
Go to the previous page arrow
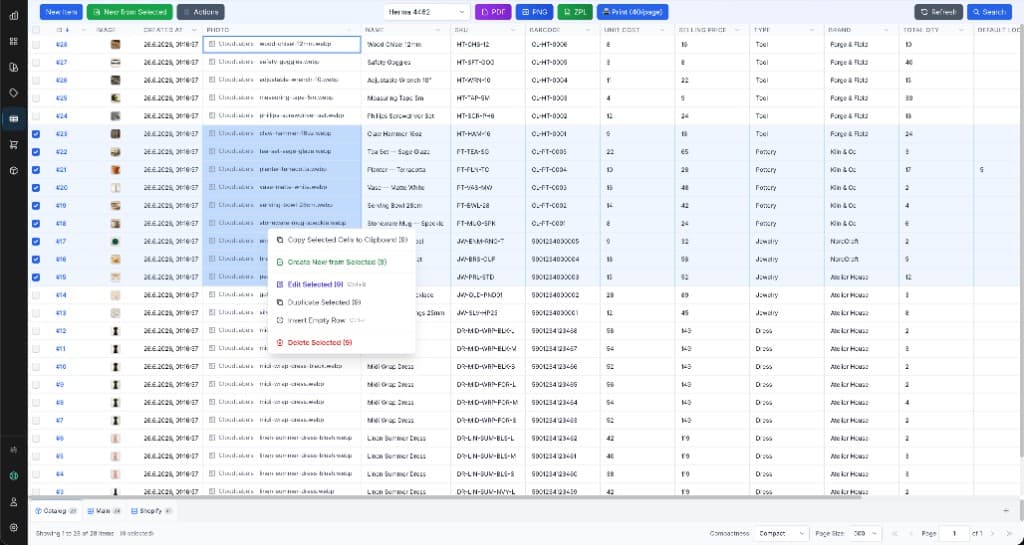[910, 533]
